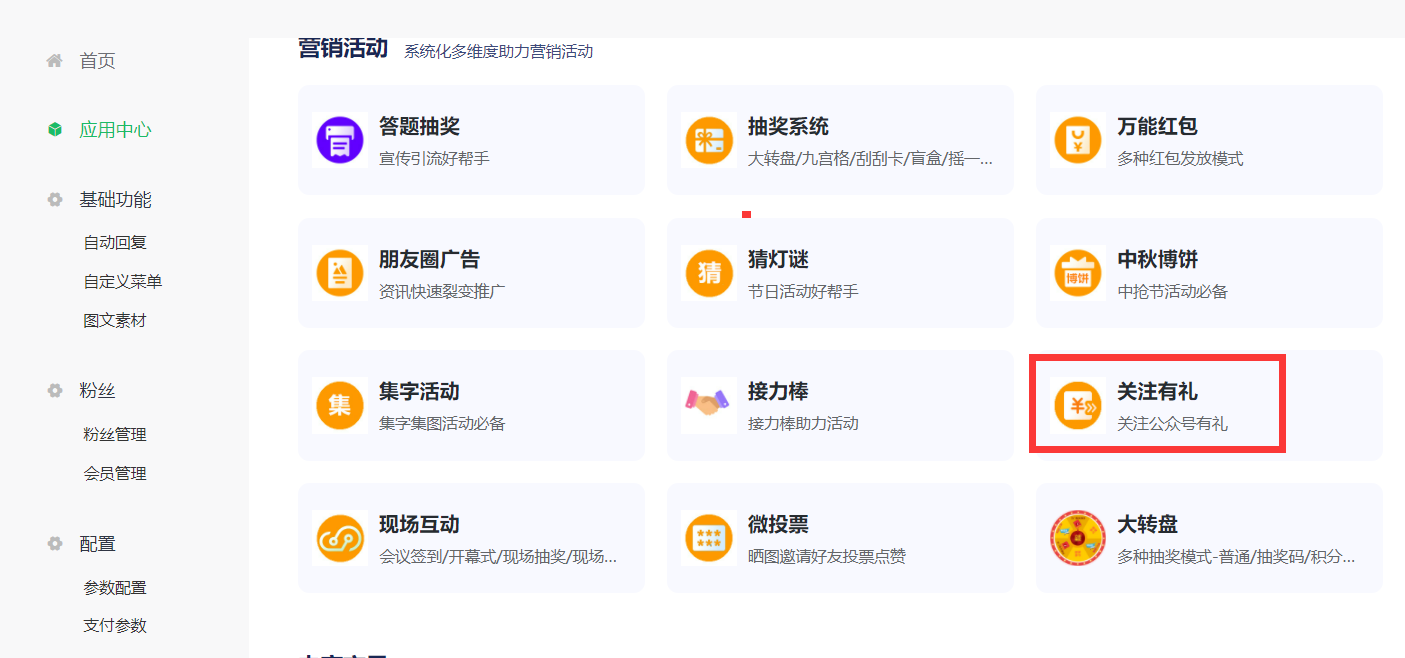Navigate to 支付参数 page

pos(115,626)
